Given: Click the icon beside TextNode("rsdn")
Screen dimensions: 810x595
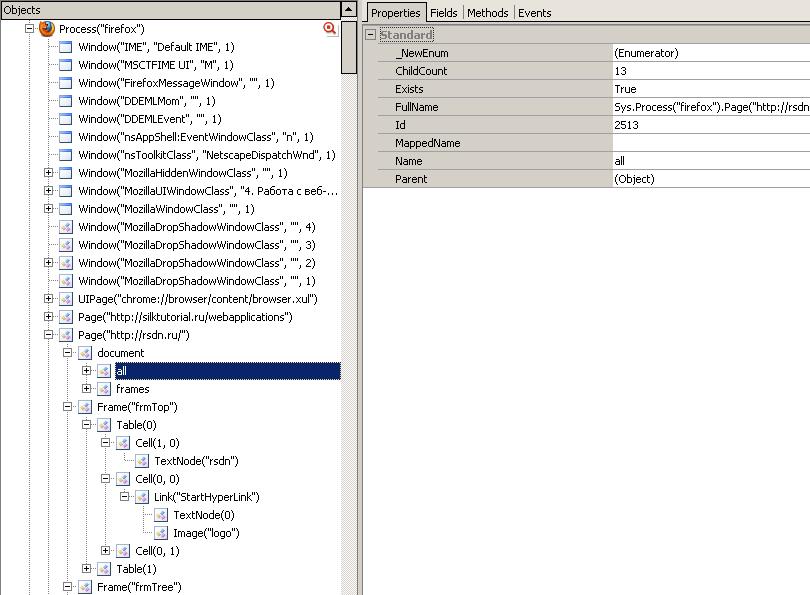Looking at the screenshot, I should point(142,461).
